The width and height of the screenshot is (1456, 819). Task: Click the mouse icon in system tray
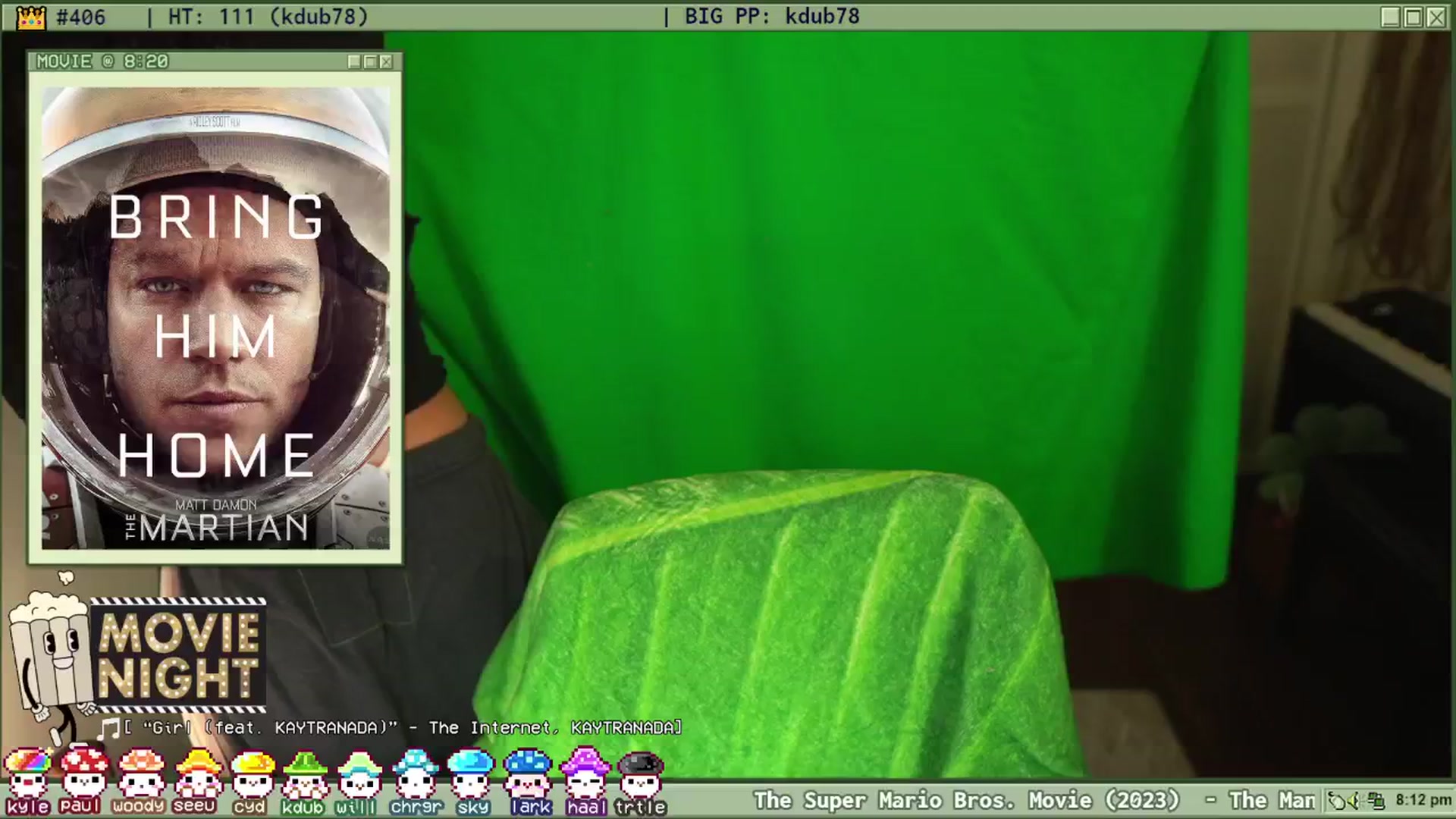point(1337,801)
